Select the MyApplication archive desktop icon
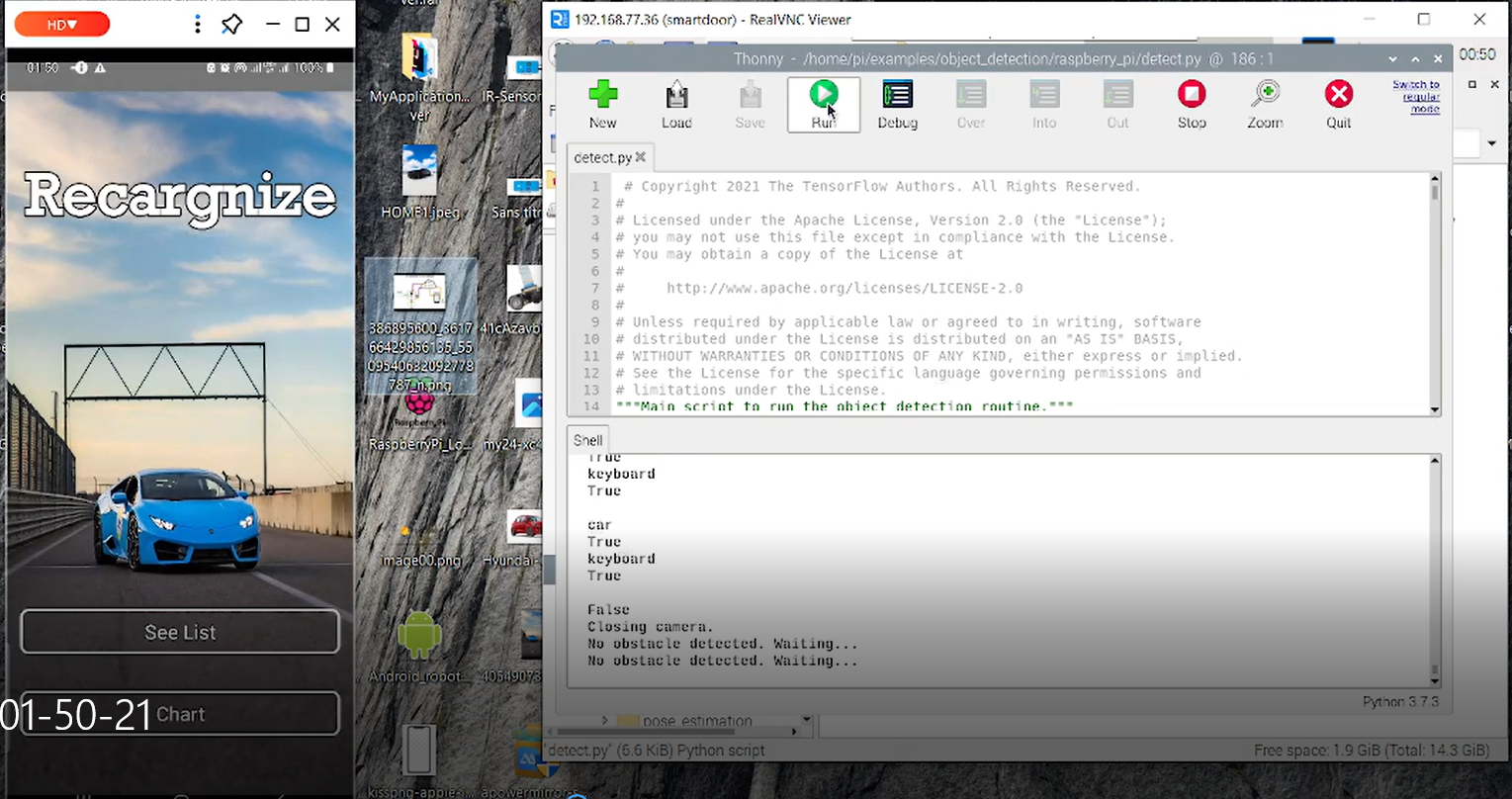This screenshot has height=799, width=1512. point(419,76)
